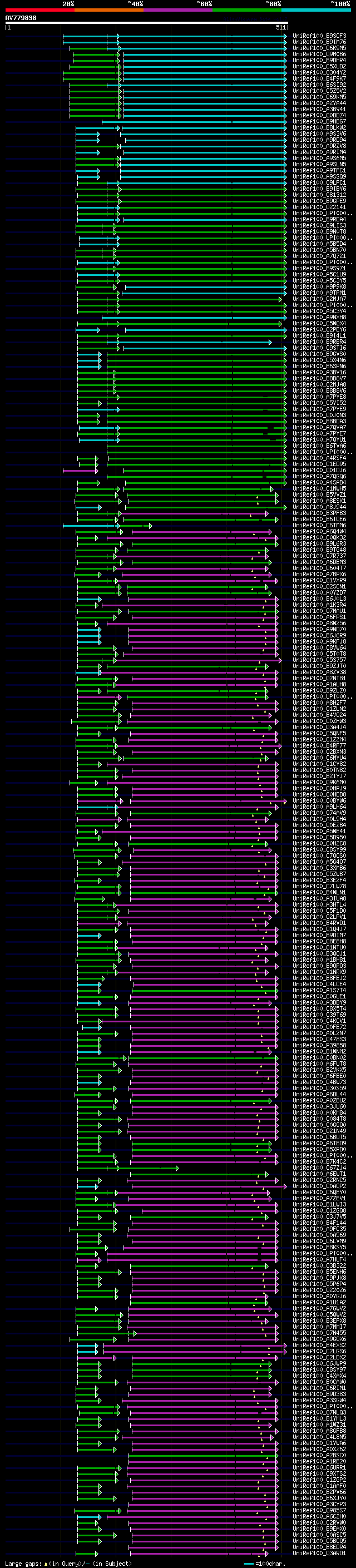The width and height of the screenshot is (356, 1568).
Task: Click the UniRef100_Q2MJA7 label
Action: (319, 299)
